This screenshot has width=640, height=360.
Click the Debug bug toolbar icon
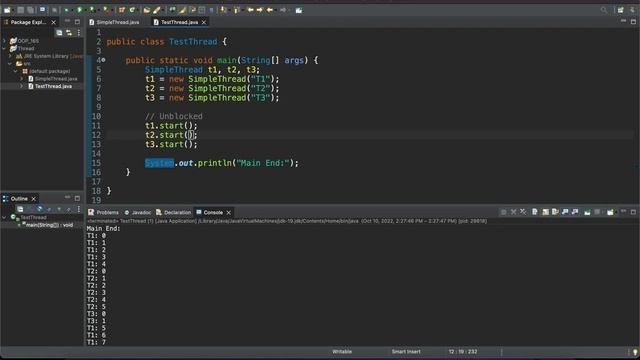click(x=66, y=10)
